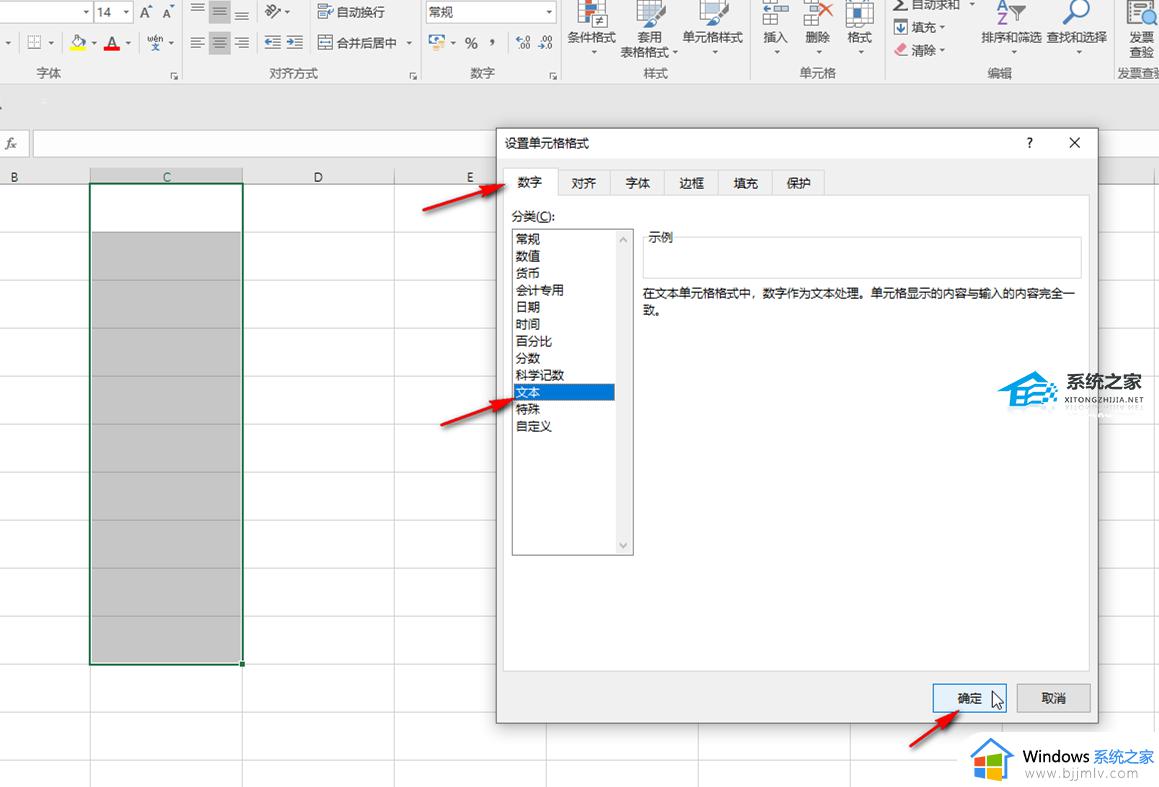Align text to the left
This screenshot has height=787, width=1159.
click(x=197, y=43)
